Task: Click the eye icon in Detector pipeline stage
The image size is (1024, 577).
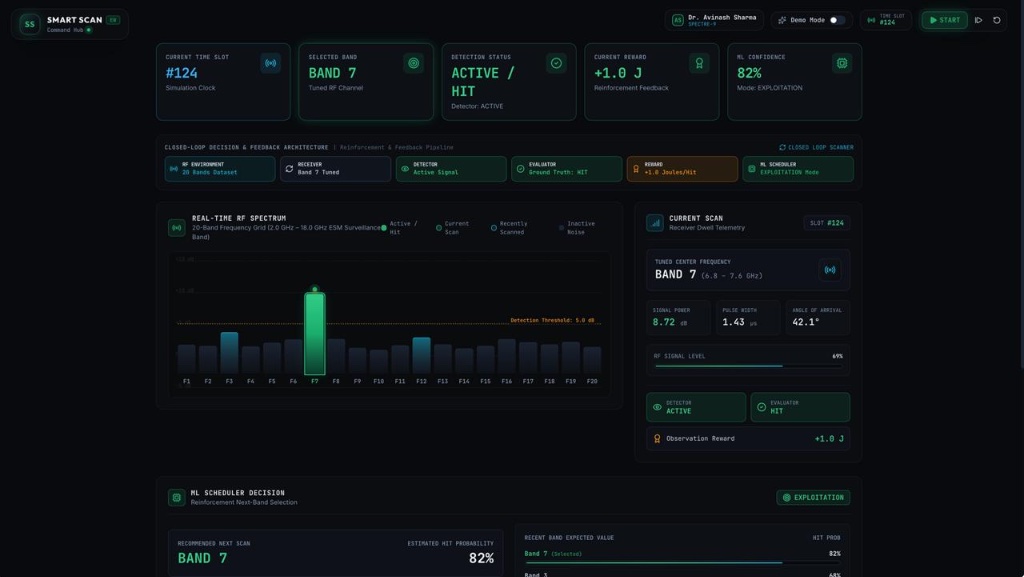Action: [x=405, y=168]
